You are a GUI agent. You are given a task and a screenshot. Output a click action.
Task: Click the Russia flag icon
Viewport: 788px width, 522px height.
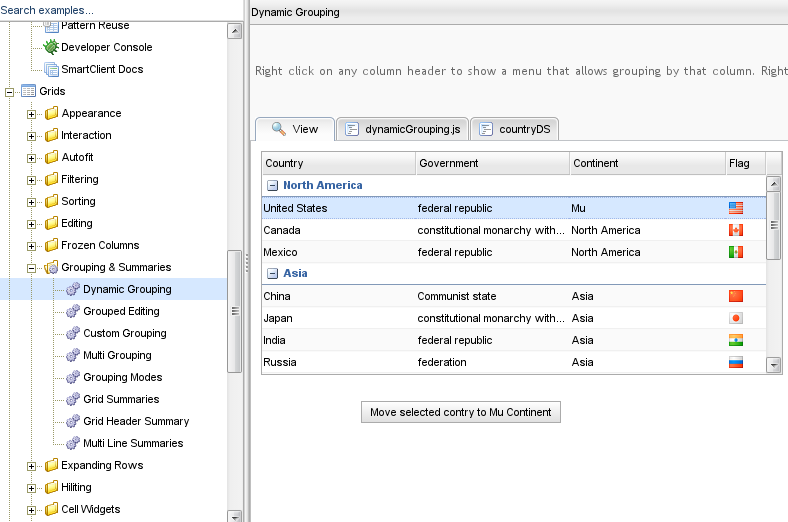736,362
